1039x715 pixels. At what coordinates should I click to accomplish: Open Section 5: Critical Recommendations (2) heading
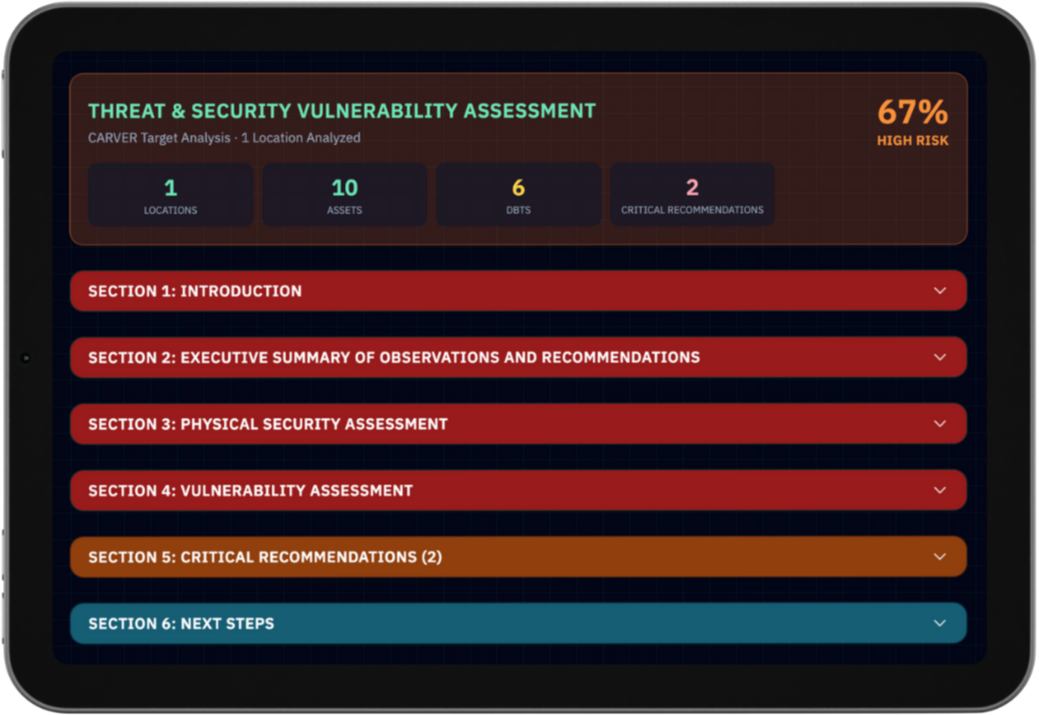click(x=265, y=557)
